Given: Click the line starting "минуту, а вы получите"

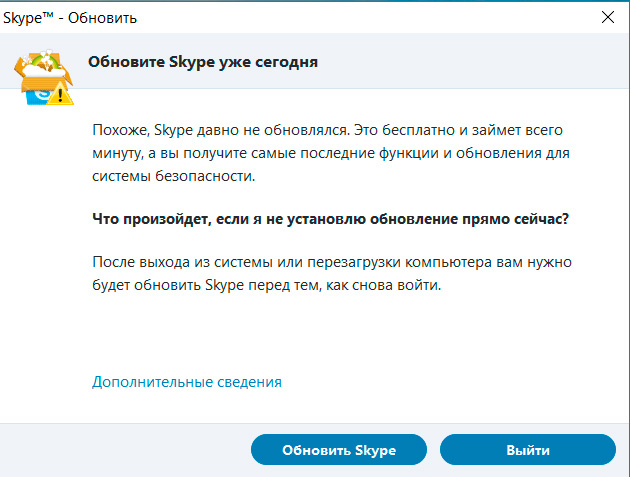Looking at the screenshot, I should pyautogui.click(x=337, y=154).
